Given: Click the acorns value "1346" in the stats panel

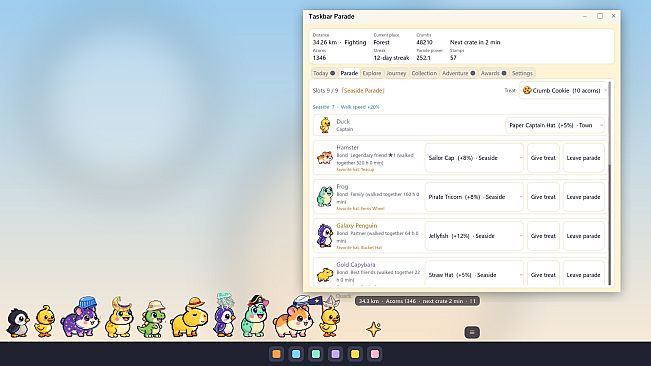Looking at the screenshot, I should tap(319, 58).
